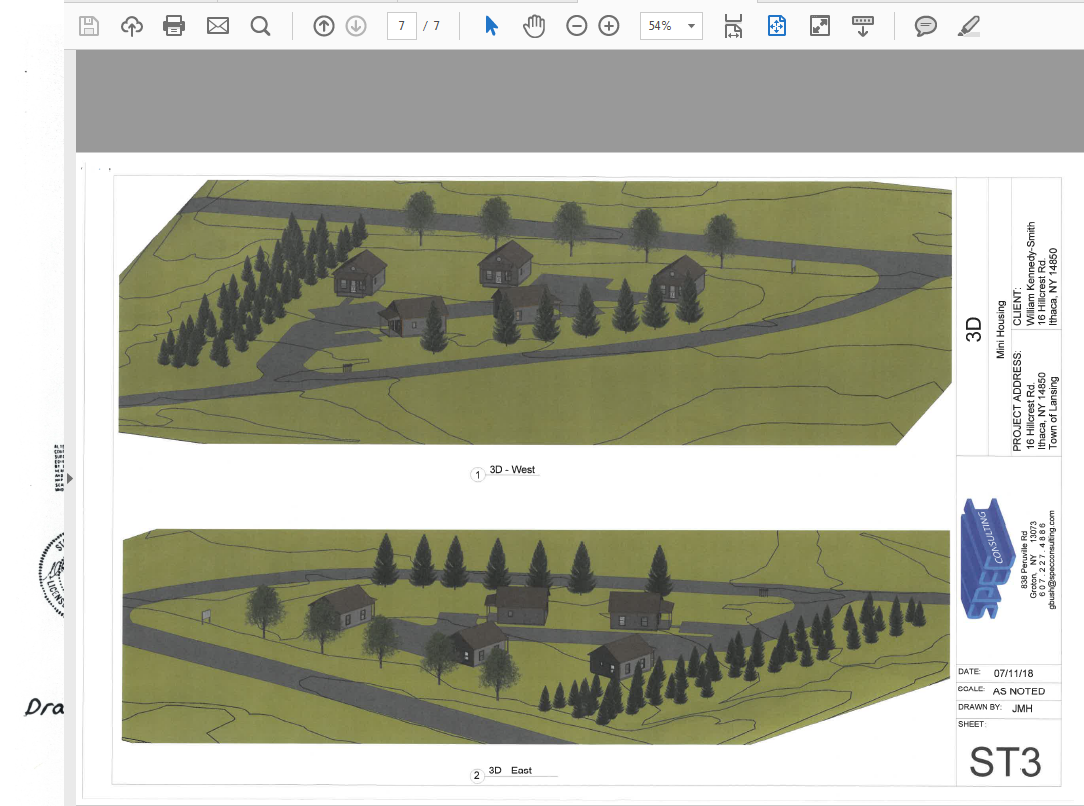Click the page number input field

point(401,26)
